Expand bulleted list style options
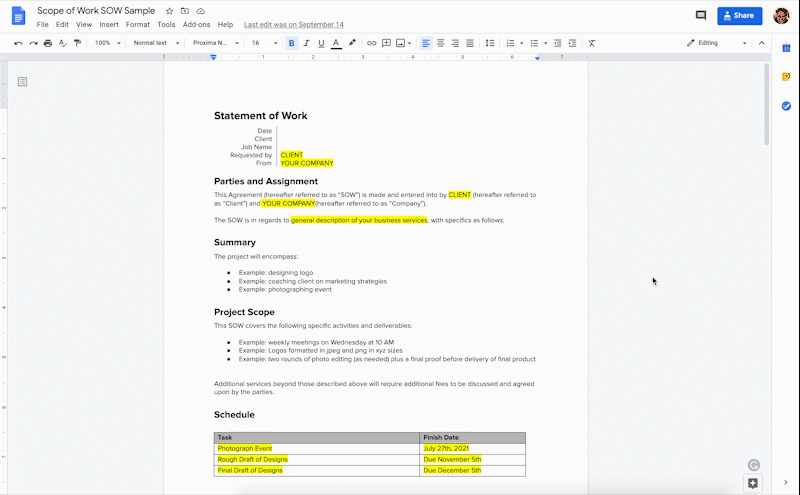The width and height of the screenshot is (800, 495). [545, 43]
